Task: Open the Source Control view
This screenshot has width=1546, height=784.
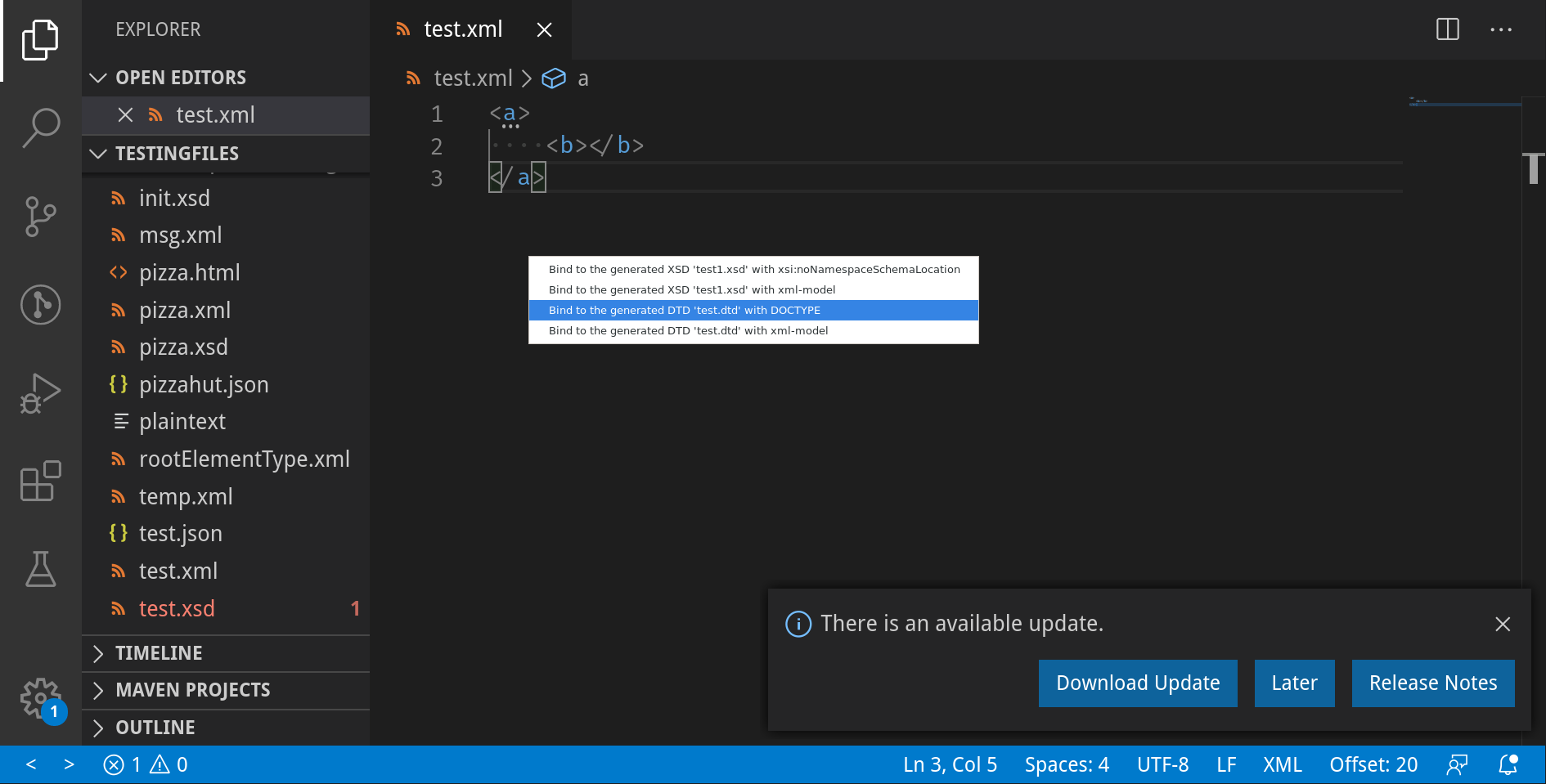Action: point(40,217)
